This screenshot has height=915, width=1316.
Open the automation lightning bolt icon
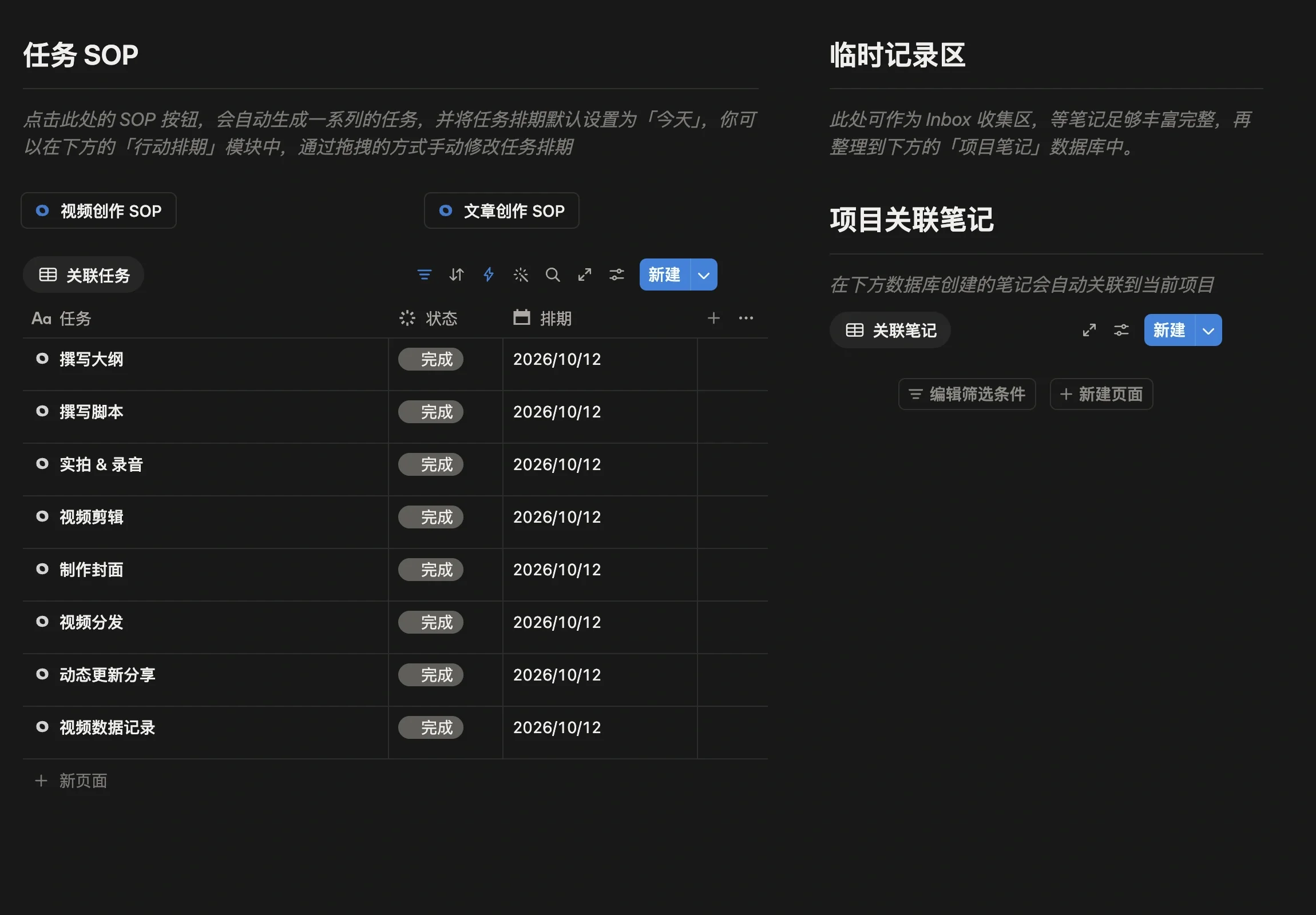(488, 275)
